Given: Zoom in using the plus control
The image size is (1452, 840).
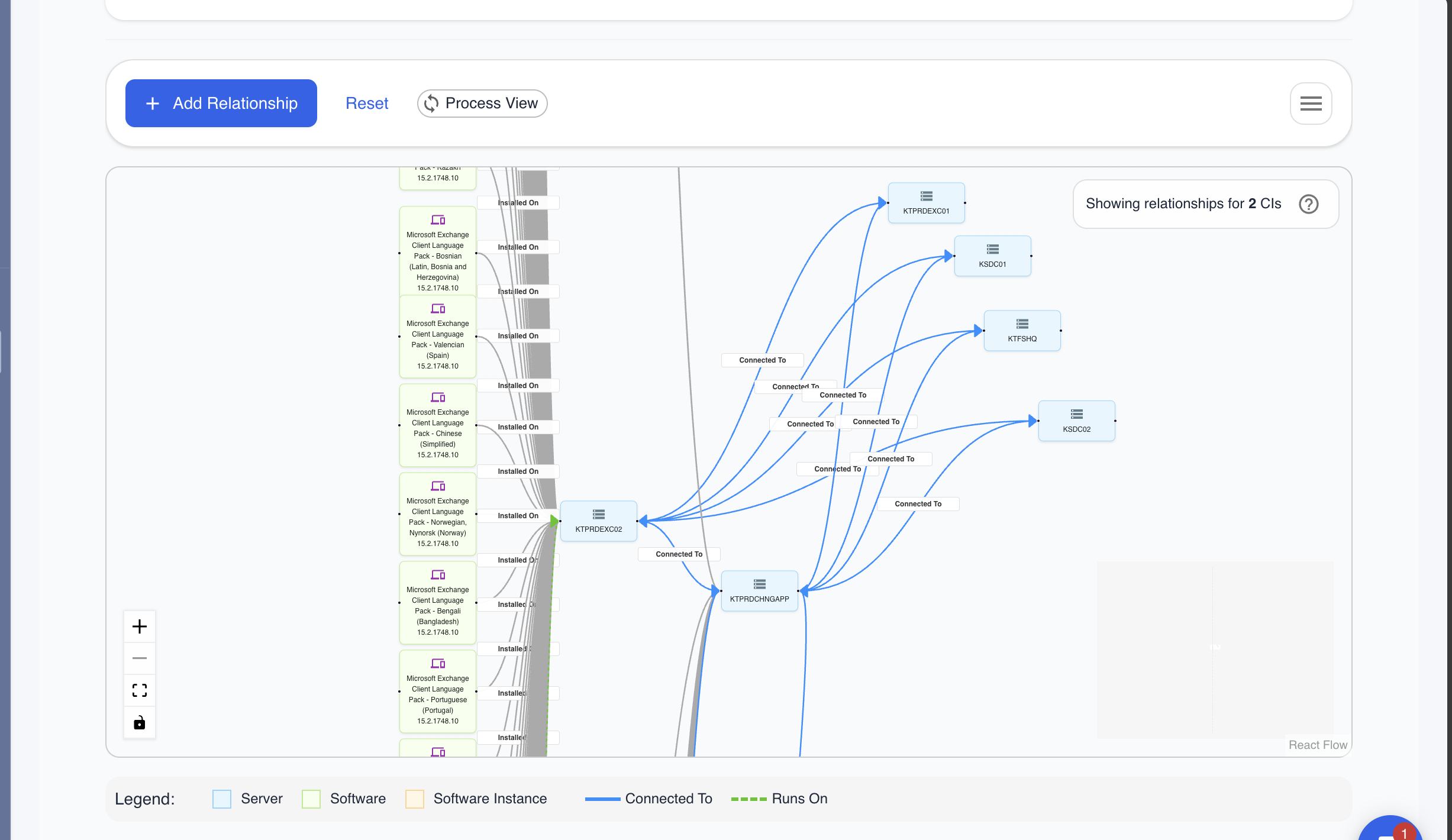Looking at the screenshot, I should (x=140, y=626).
